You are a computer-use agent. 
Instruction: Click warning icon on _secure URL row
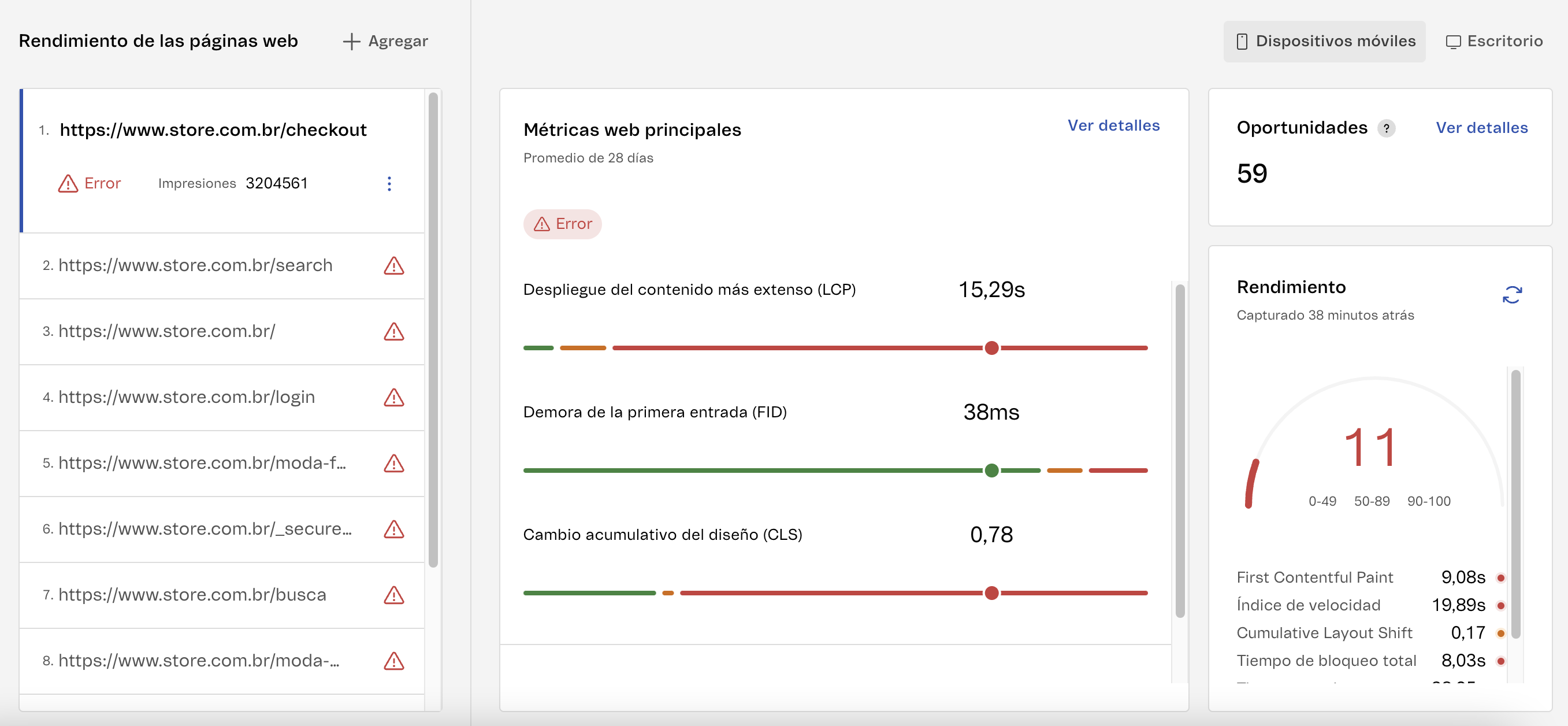click(x=394, y=529)
